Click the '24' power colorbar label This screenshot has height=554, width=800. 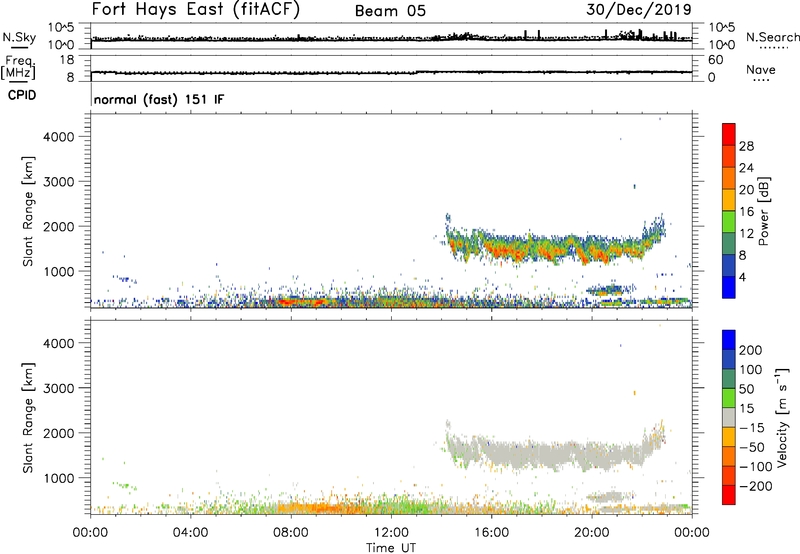[x=746, y=168]
